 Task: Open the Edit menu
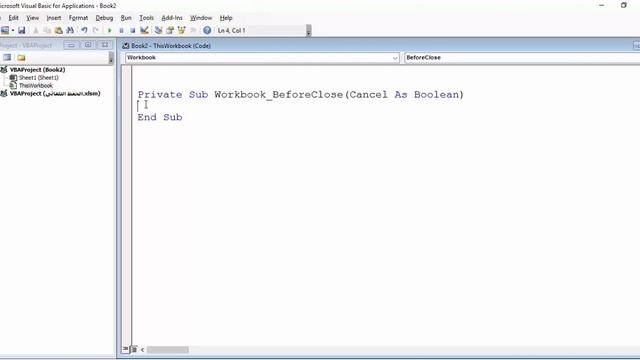click(13, 18)
